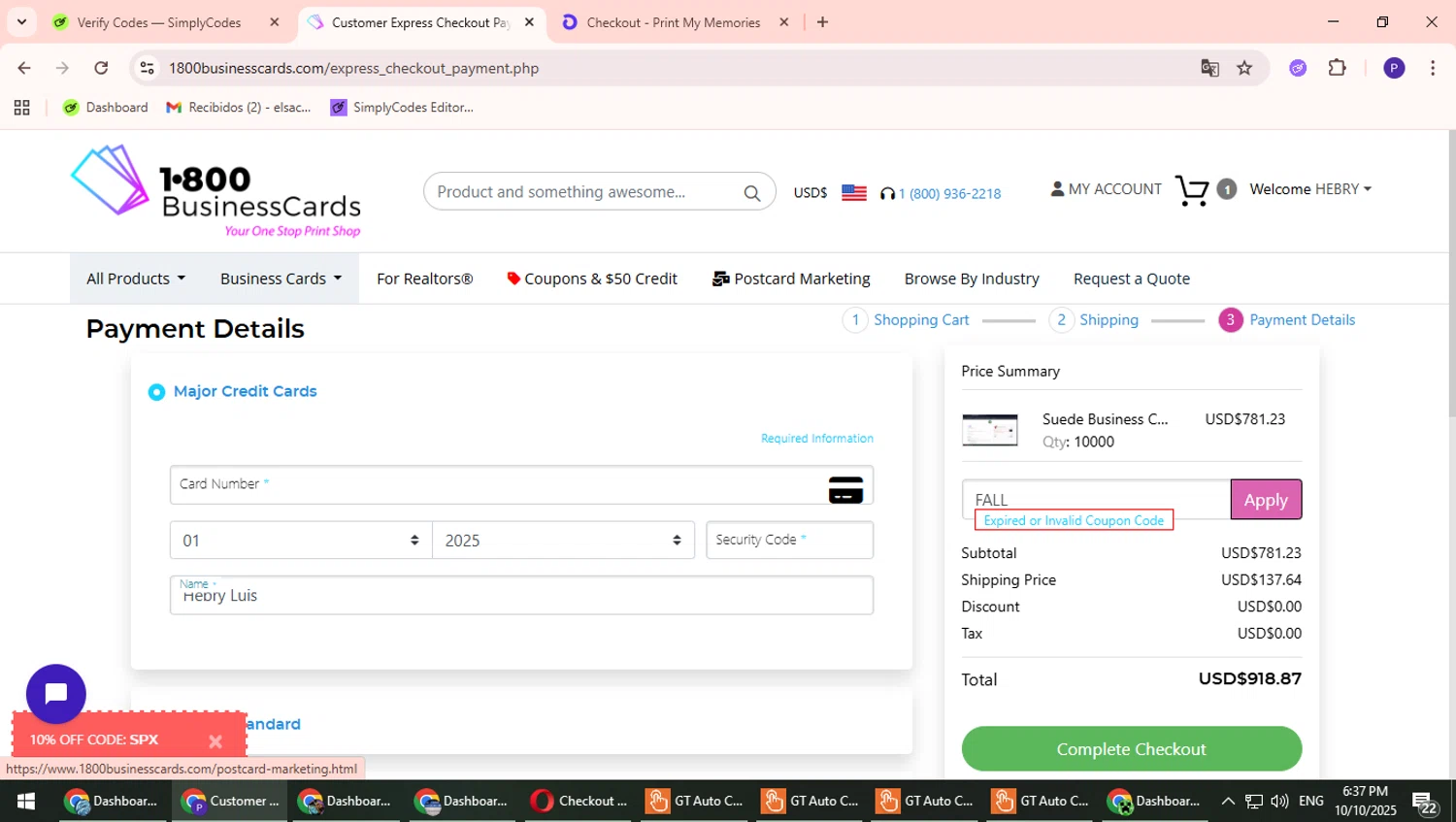Click the site info icon in address bar
1456x822 pixels.
(x=147, y=68)
